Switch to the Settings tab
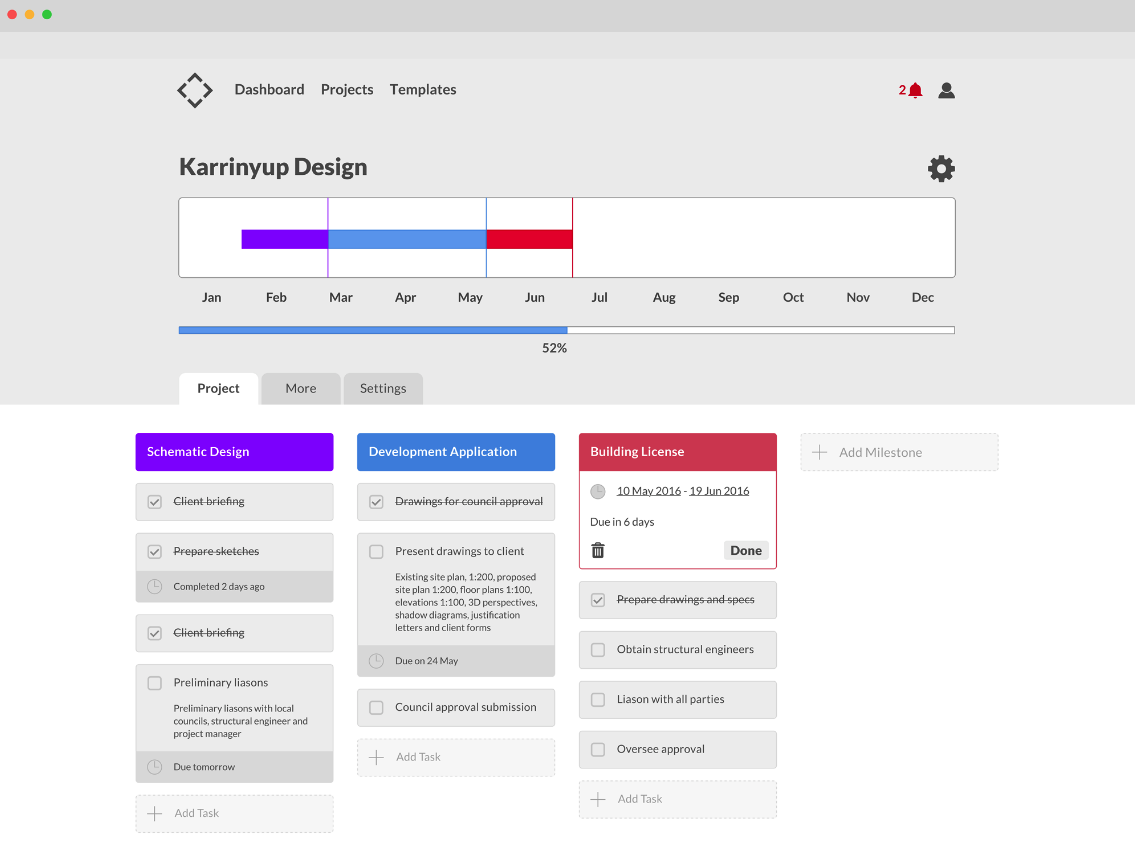 click(x=383, y=389)
